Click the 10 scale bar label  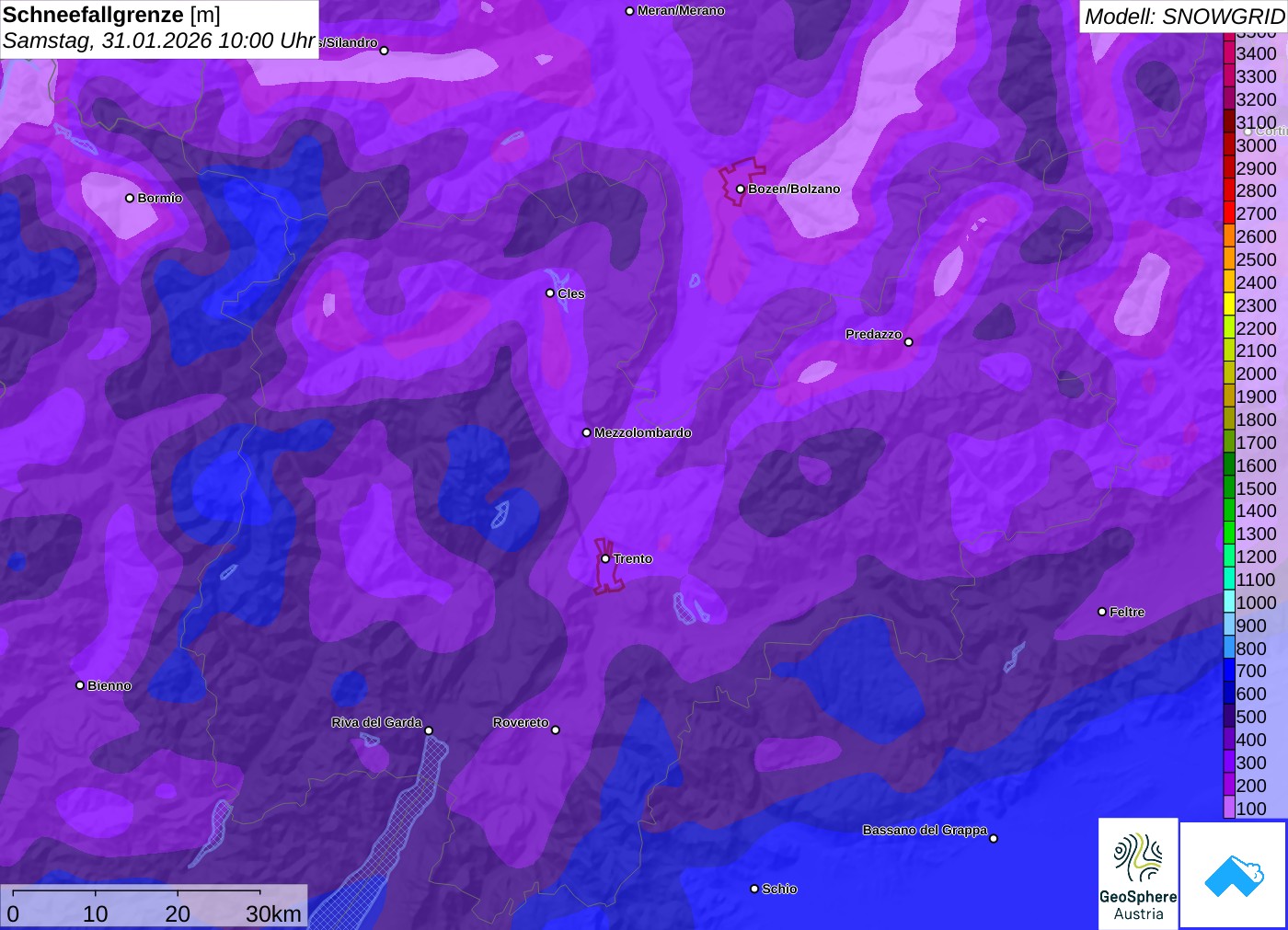coord(96,913)
